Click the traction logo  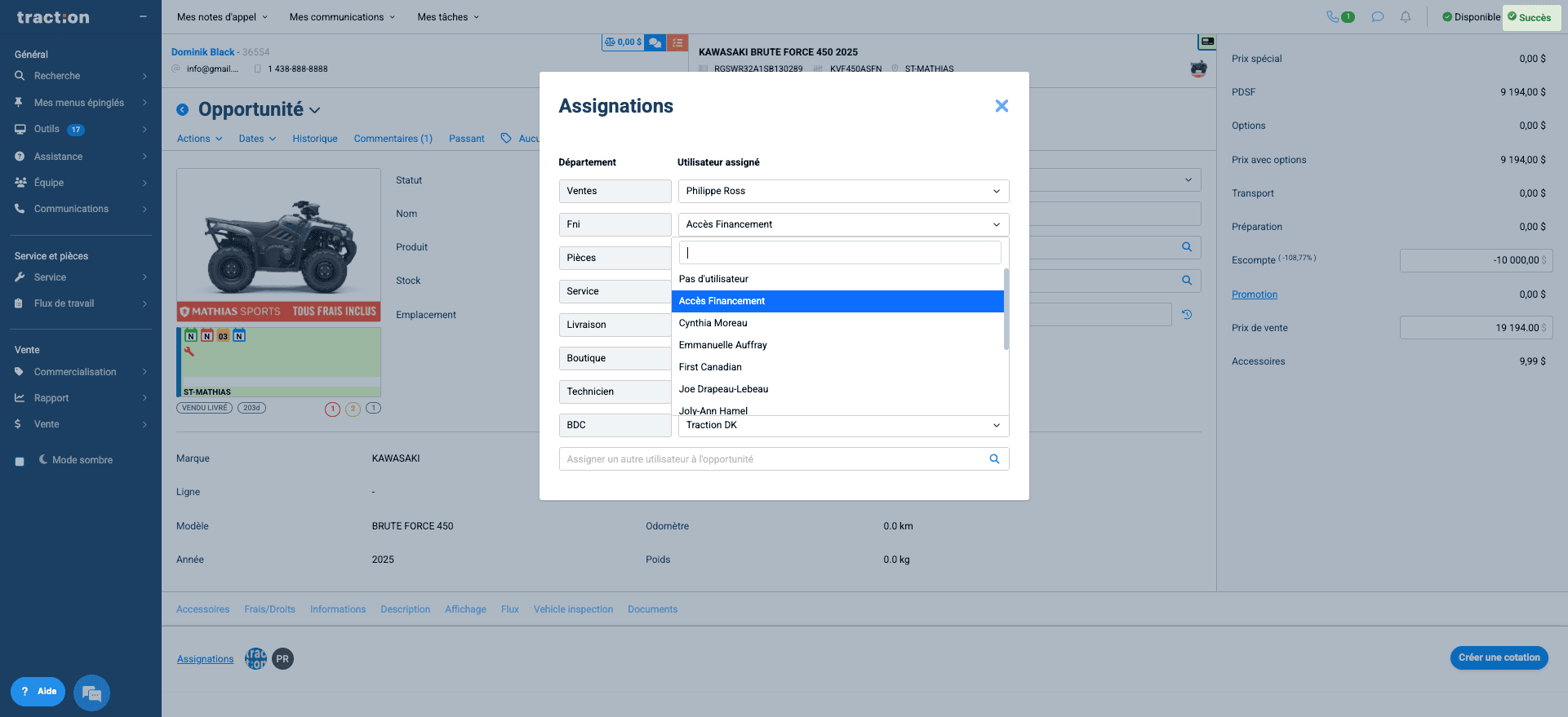pos(53,17)
